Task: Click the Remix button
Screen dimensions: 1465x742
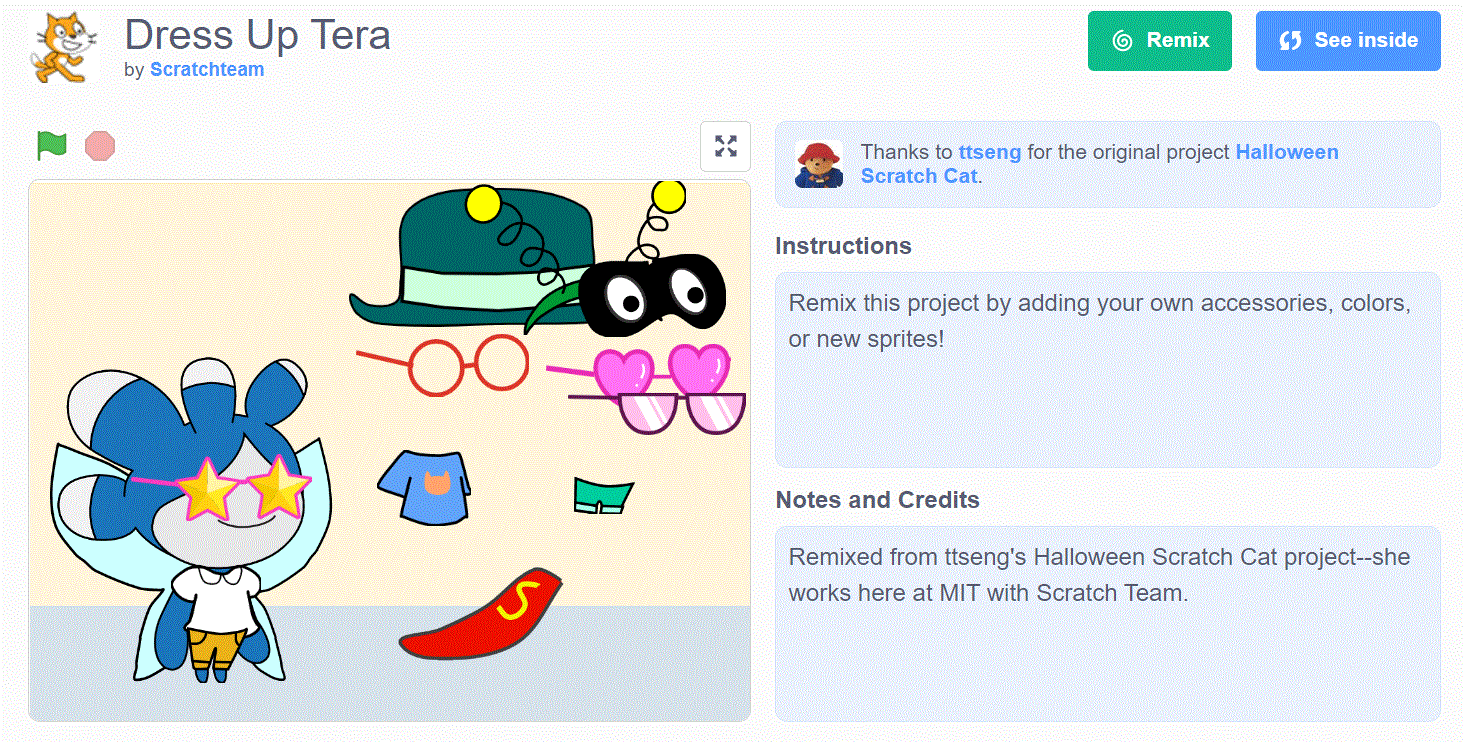Action: pyautogui.click(x=1159, y=41)
